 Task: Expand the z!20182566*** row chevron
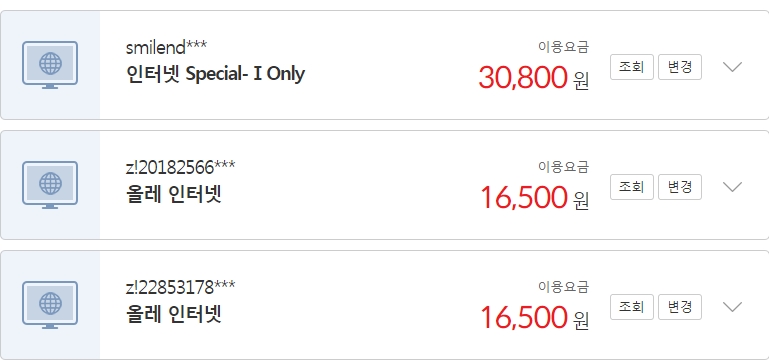coord(732,187)
